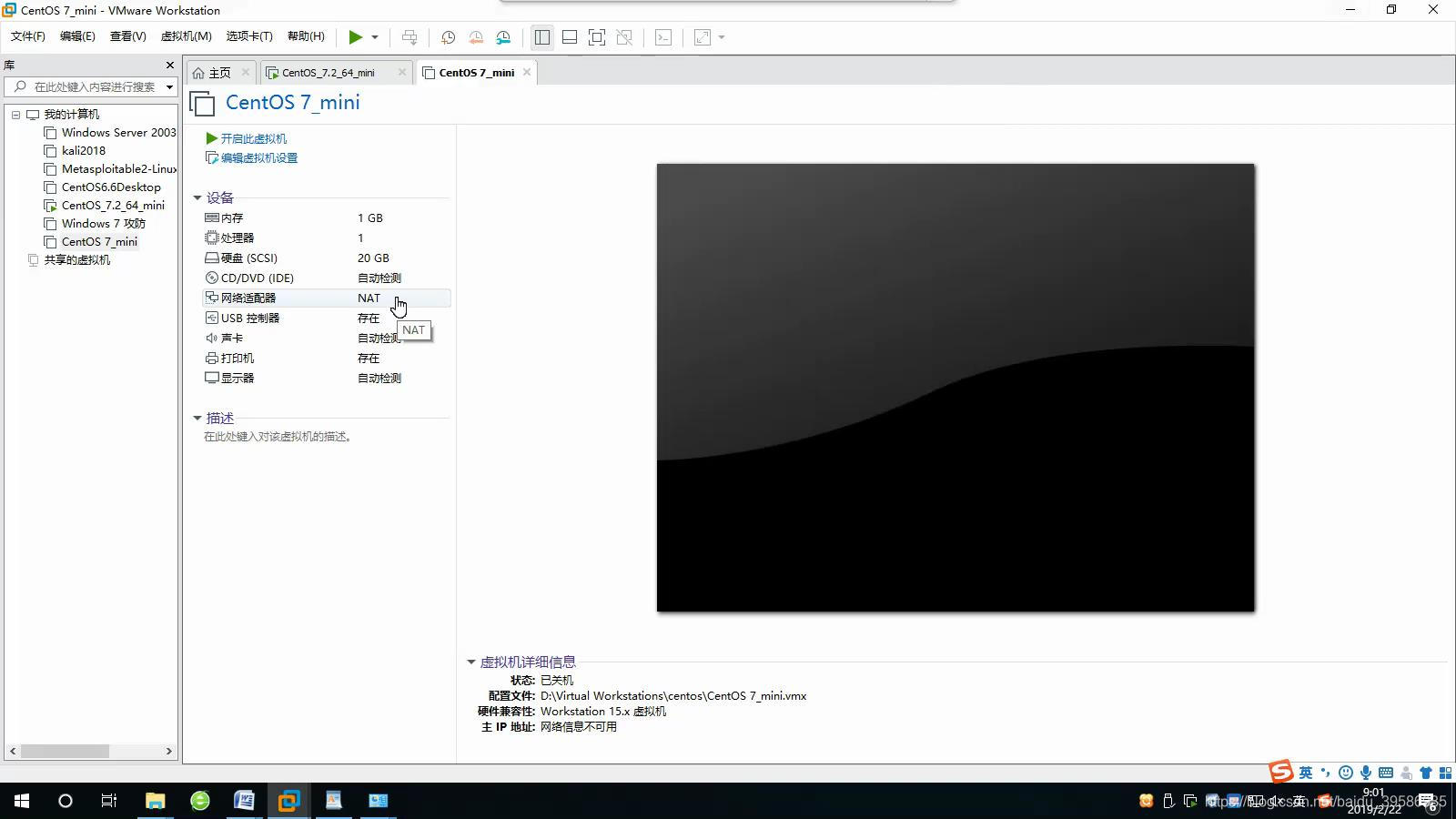The image size is (1456, 819).
Task: Collapse the 描述 section
Action: pos(197,418)
